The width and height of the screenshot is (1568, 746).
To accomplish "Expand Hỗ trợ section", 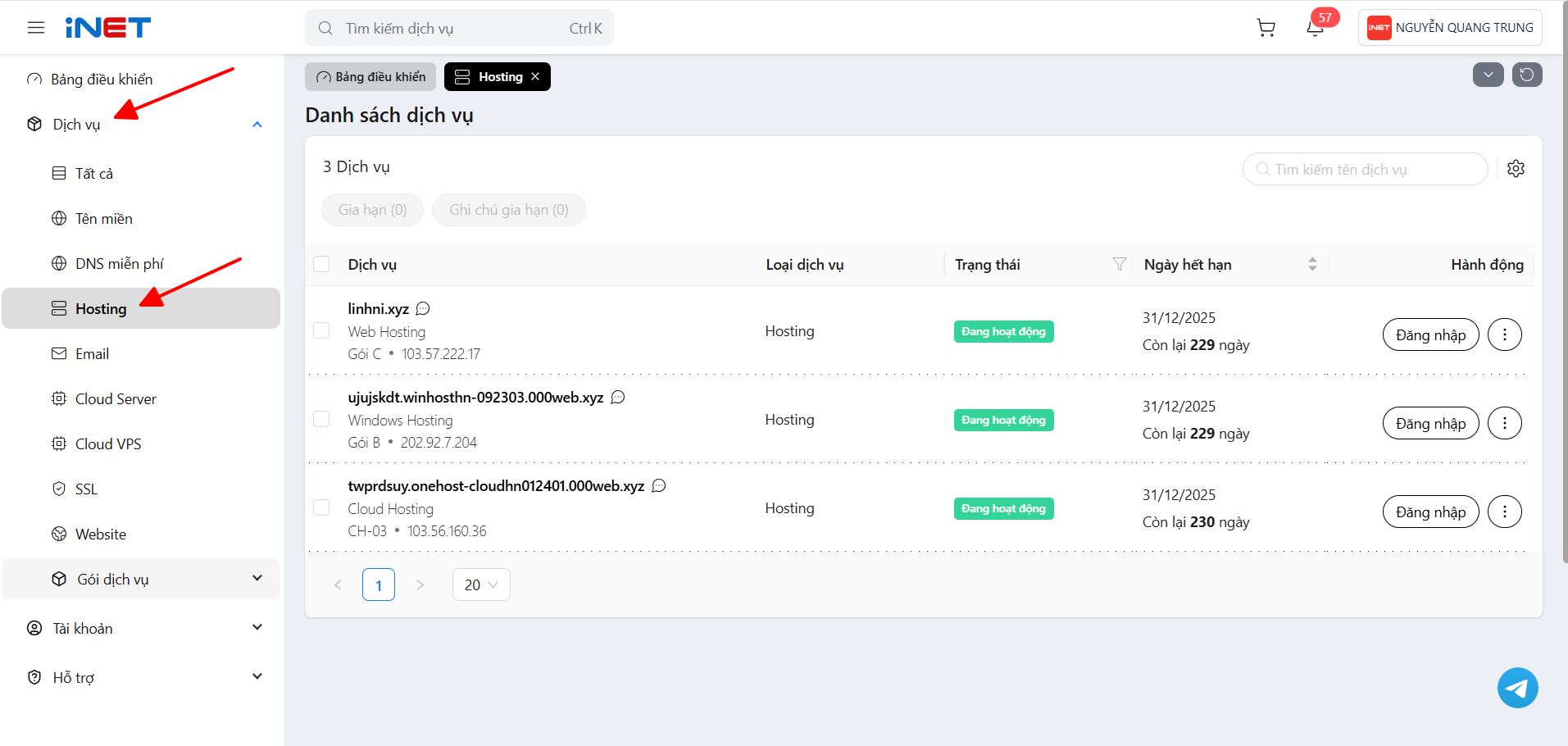I will coord(257,676).
